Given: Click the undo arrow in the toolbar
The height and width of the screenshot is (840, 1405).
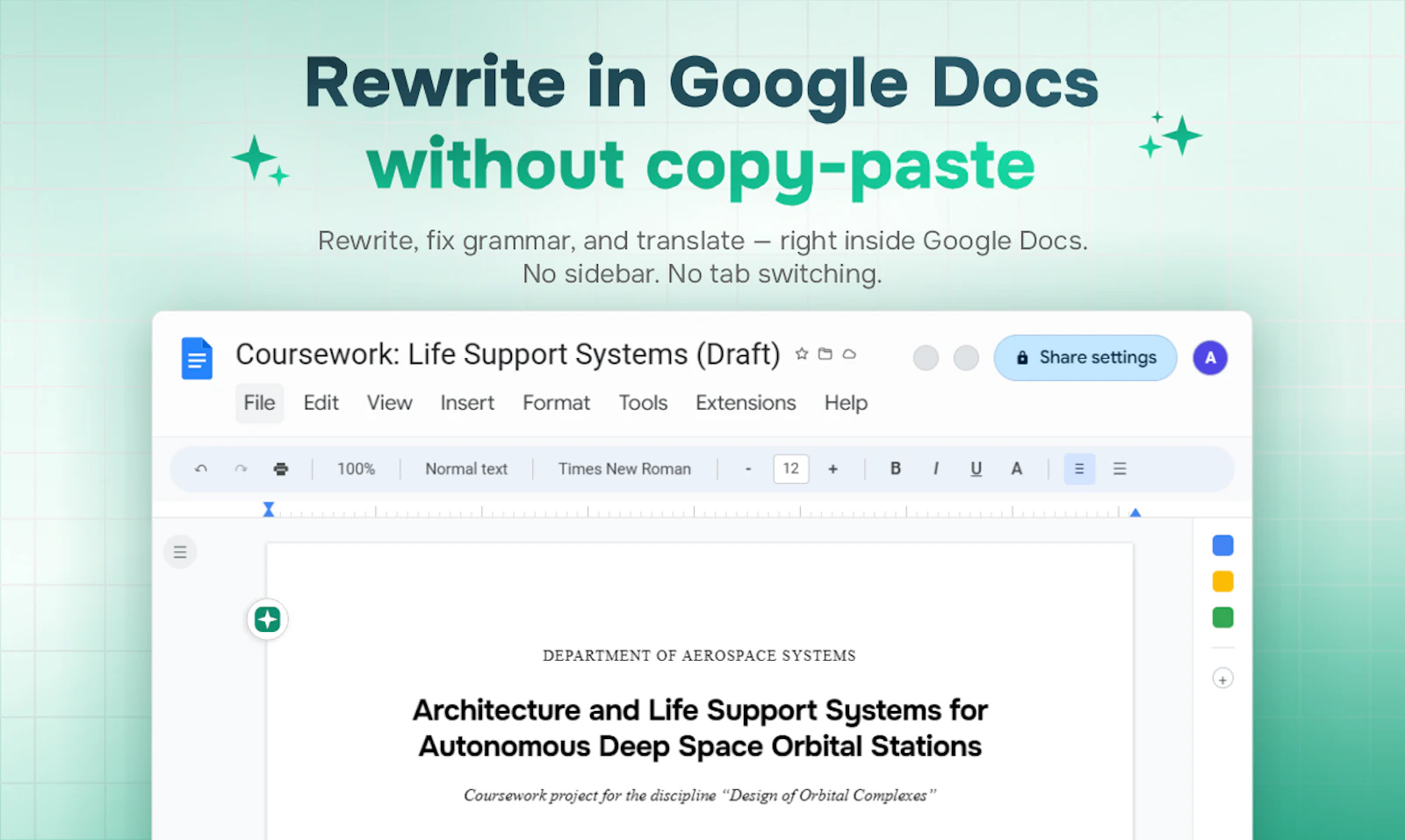Looking at the screenshot, I should 201,469.
